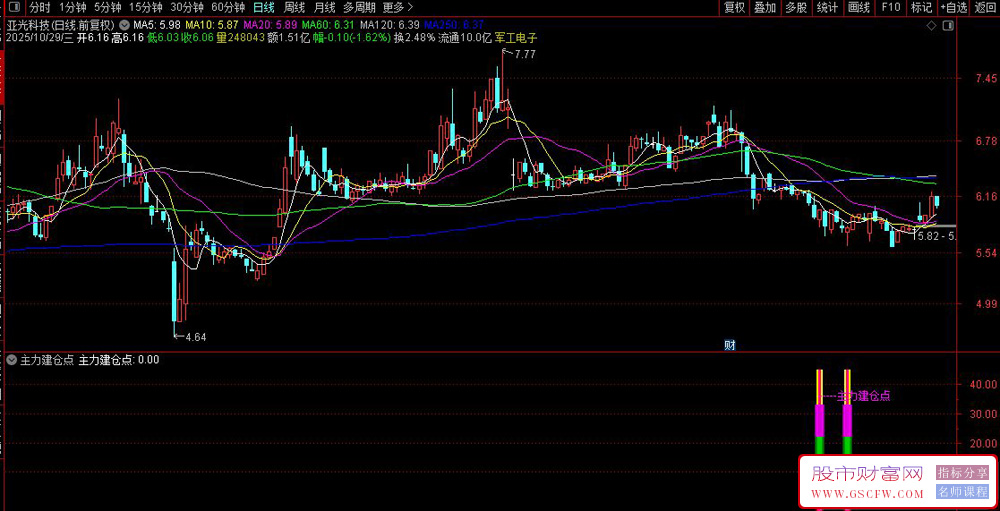The height and width of the screenshot is (511, 1000).
Task: Click the 亚光科技(日线.前复权) title
Action: tap(60, 26)
